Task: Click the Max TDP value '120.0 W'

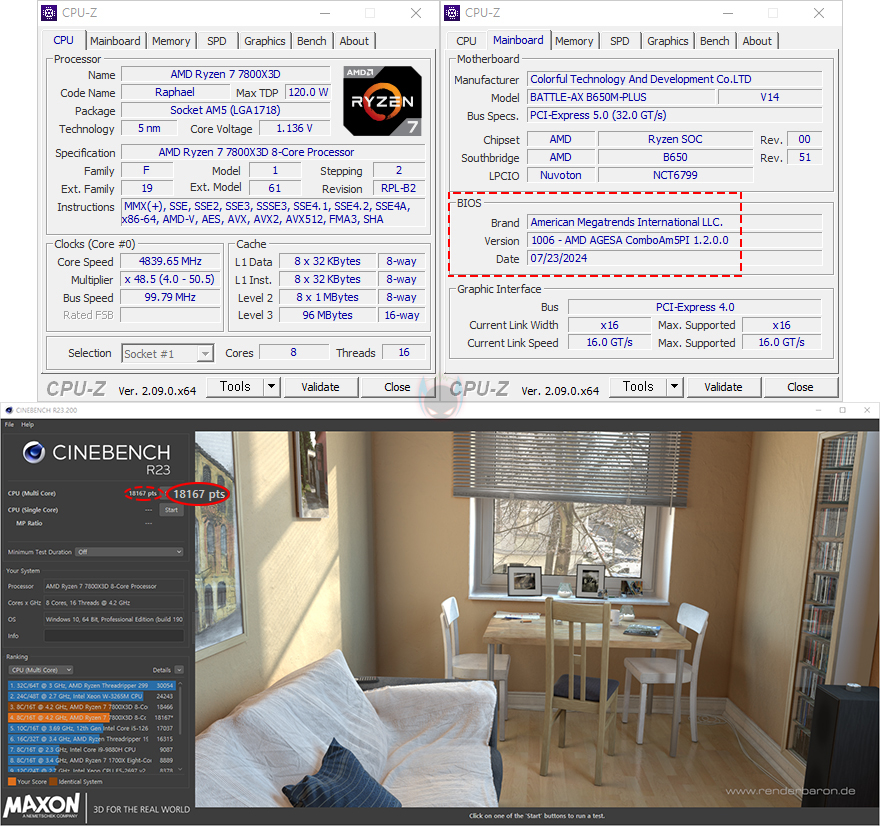Action: point(308,92)
